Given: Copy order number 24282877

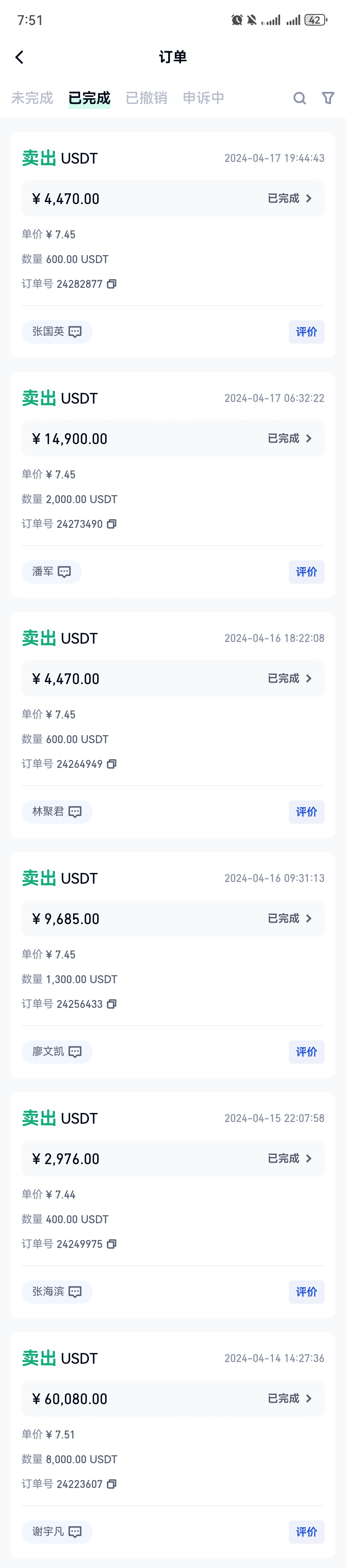Looking at the screenshot, I should (112, 284).
